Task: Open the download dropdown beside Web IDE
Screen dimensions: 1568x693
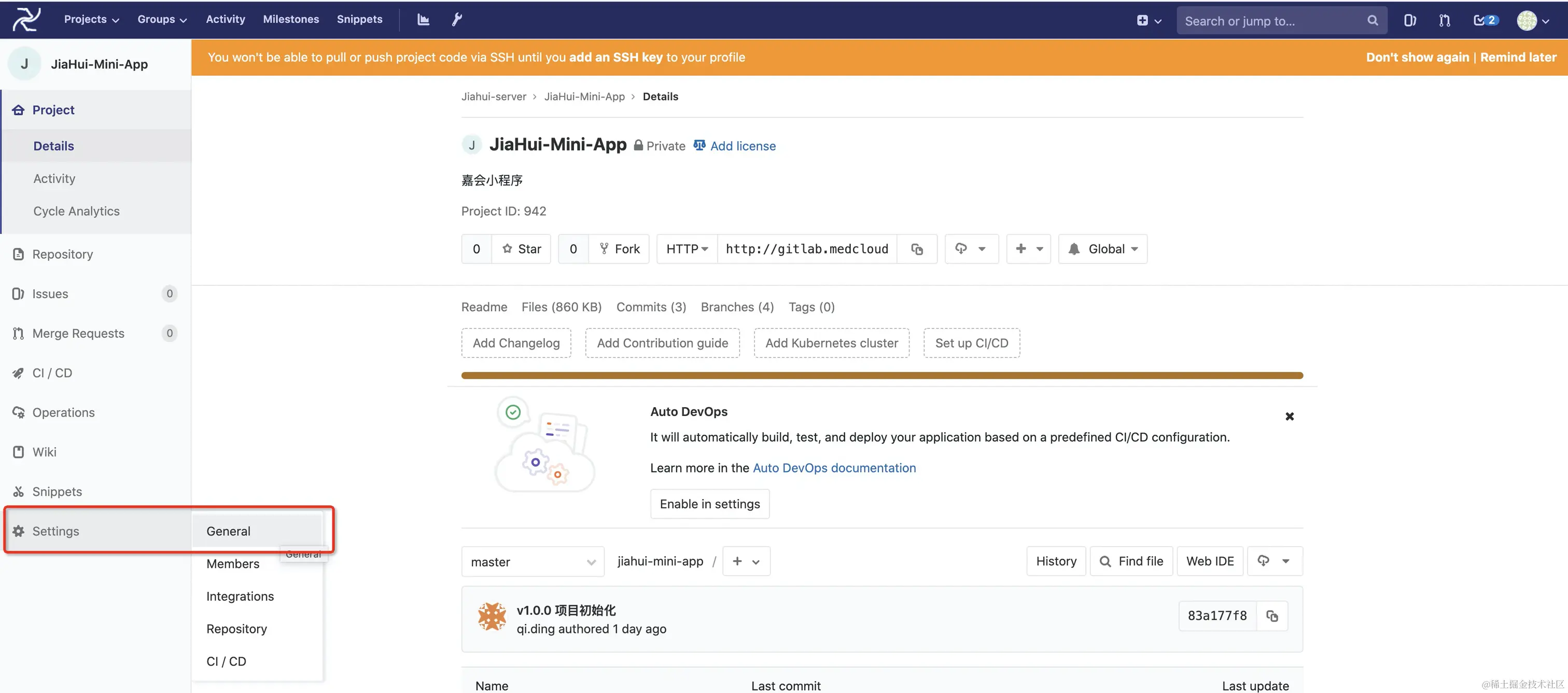Action: pyautogui.click(x=1275, y=561)
